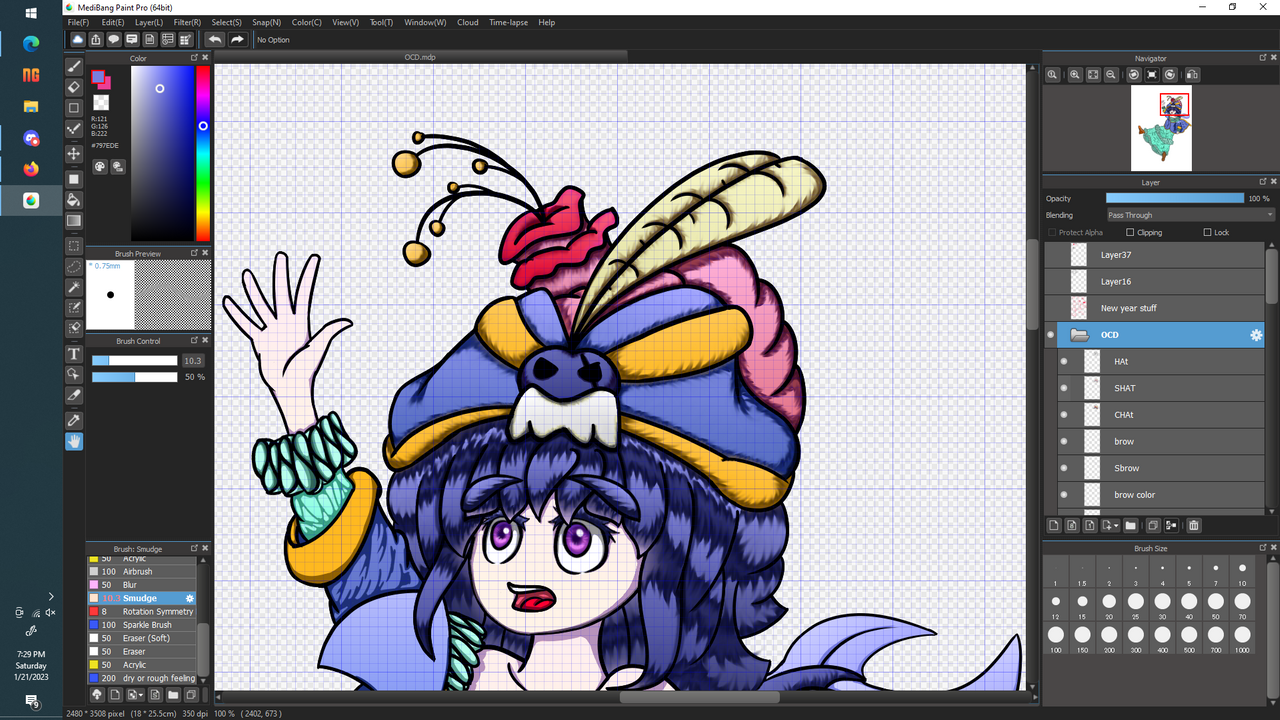Screen dimensions: 1280x720
Task: Click the foreground color swatch
Action: coord(98,77)
